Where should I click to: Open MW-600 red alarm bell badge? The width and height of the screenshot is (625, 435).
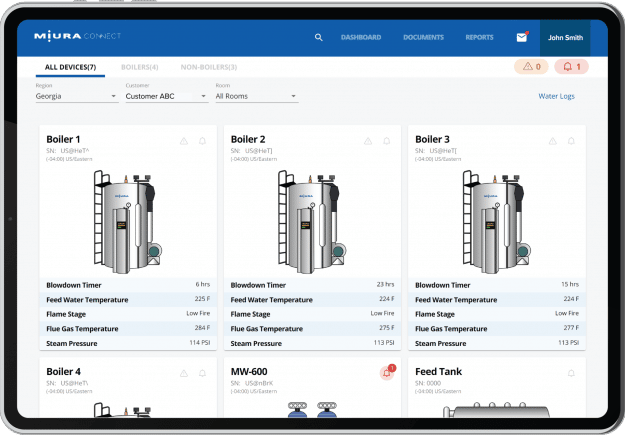click(387, 373)
